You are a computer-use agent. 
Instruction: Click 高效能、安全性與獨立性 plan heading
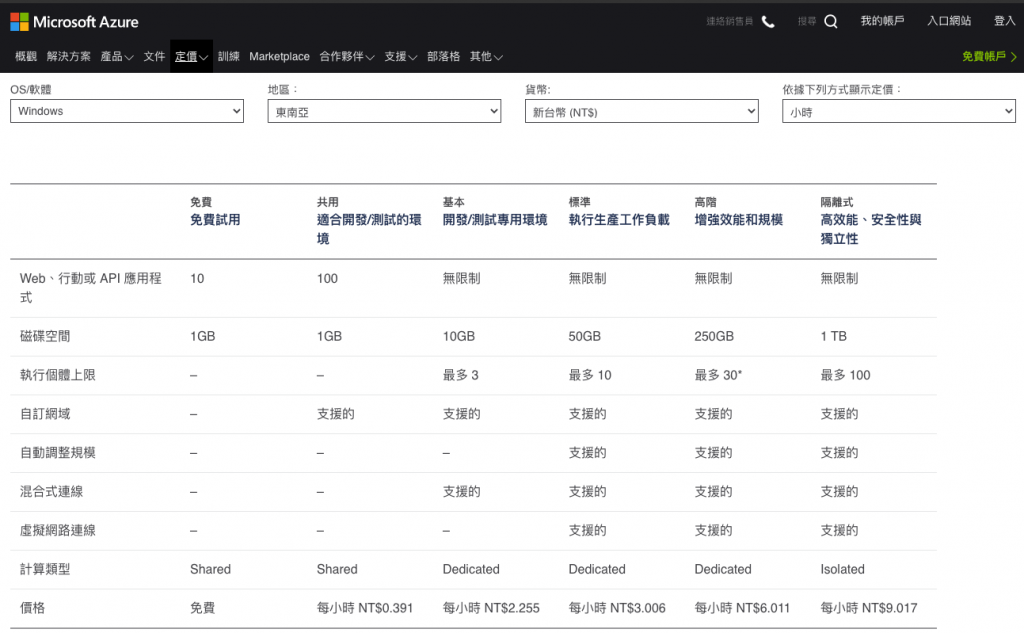pyautogui.click(x=871, y=229)
